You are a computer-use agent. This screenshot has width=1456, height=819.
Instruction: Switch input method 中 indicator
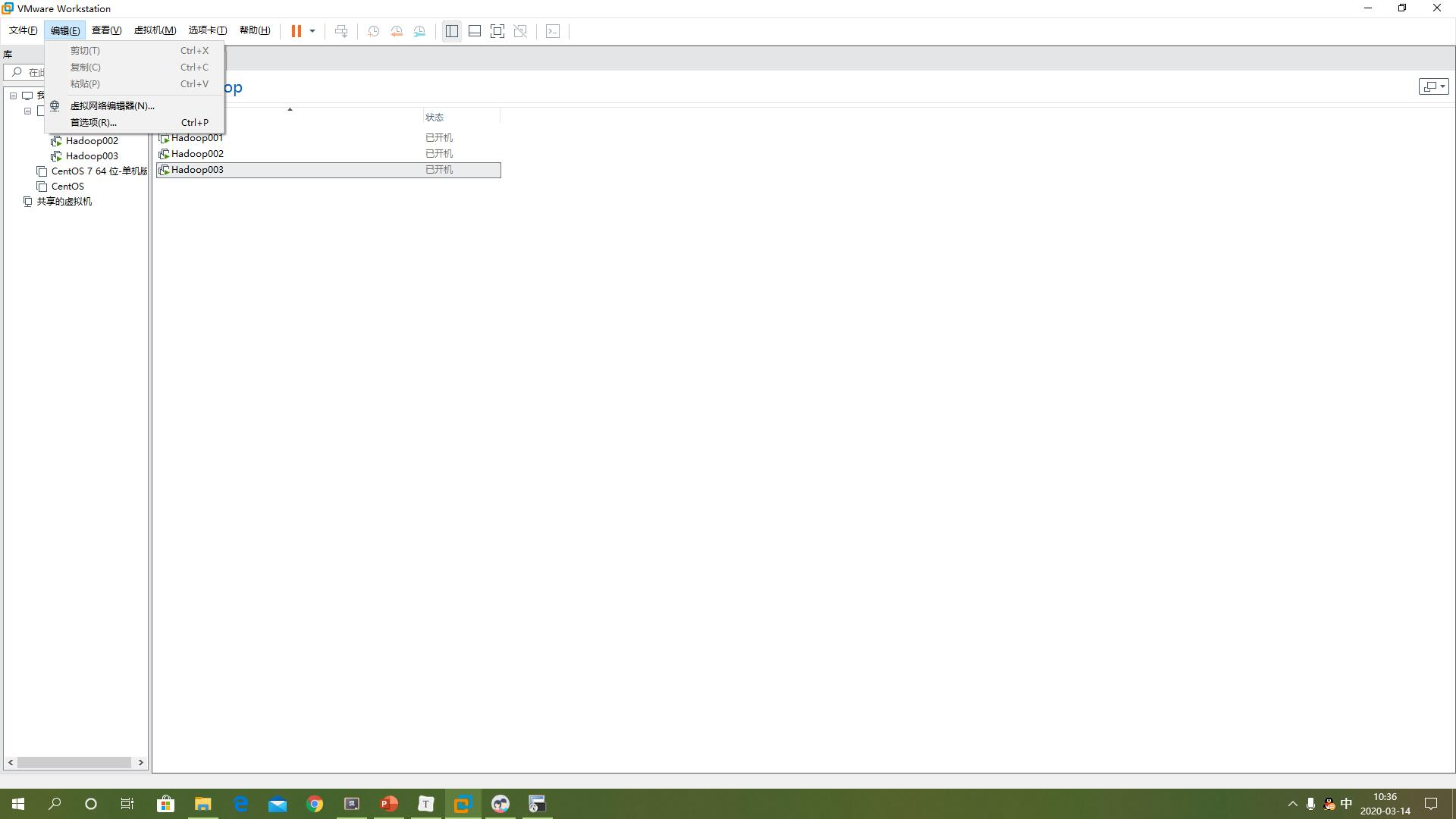(1347, 804)
